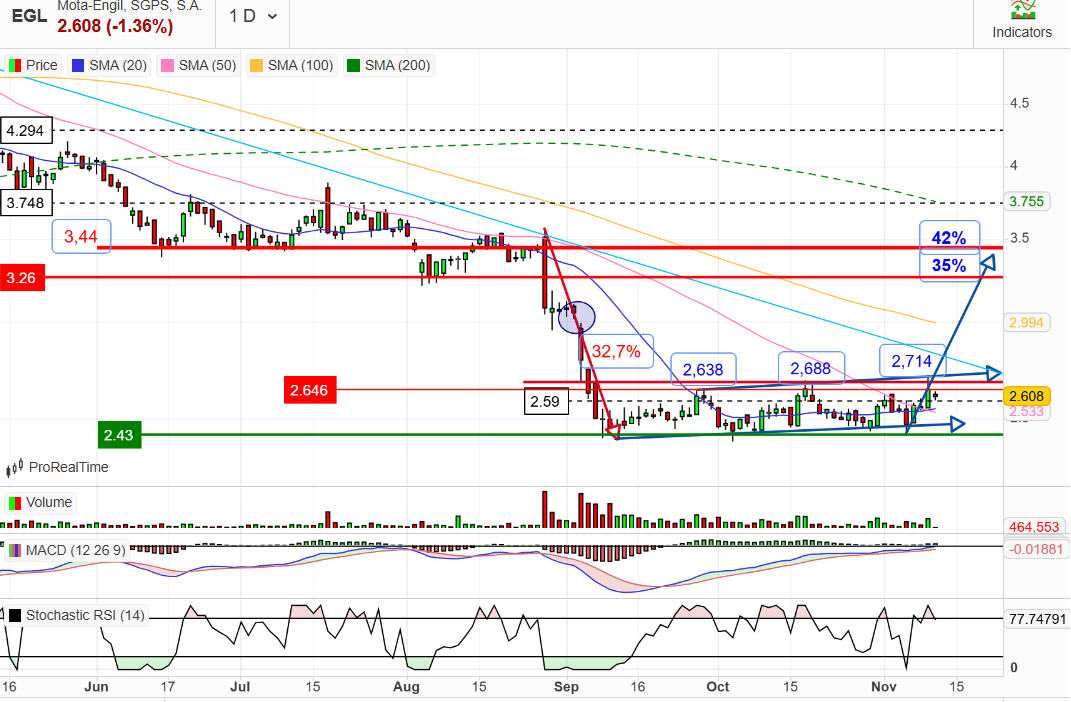Toggle the SMA (100) legend item
1071x702 pixels.
point(292,66)
